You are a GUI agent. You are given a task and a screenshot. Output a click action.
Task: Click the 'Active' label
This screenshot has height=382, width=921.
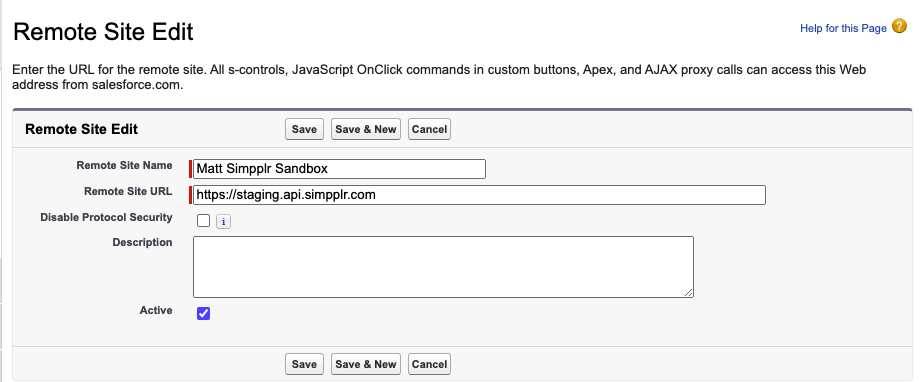click(x=156, y=310)
